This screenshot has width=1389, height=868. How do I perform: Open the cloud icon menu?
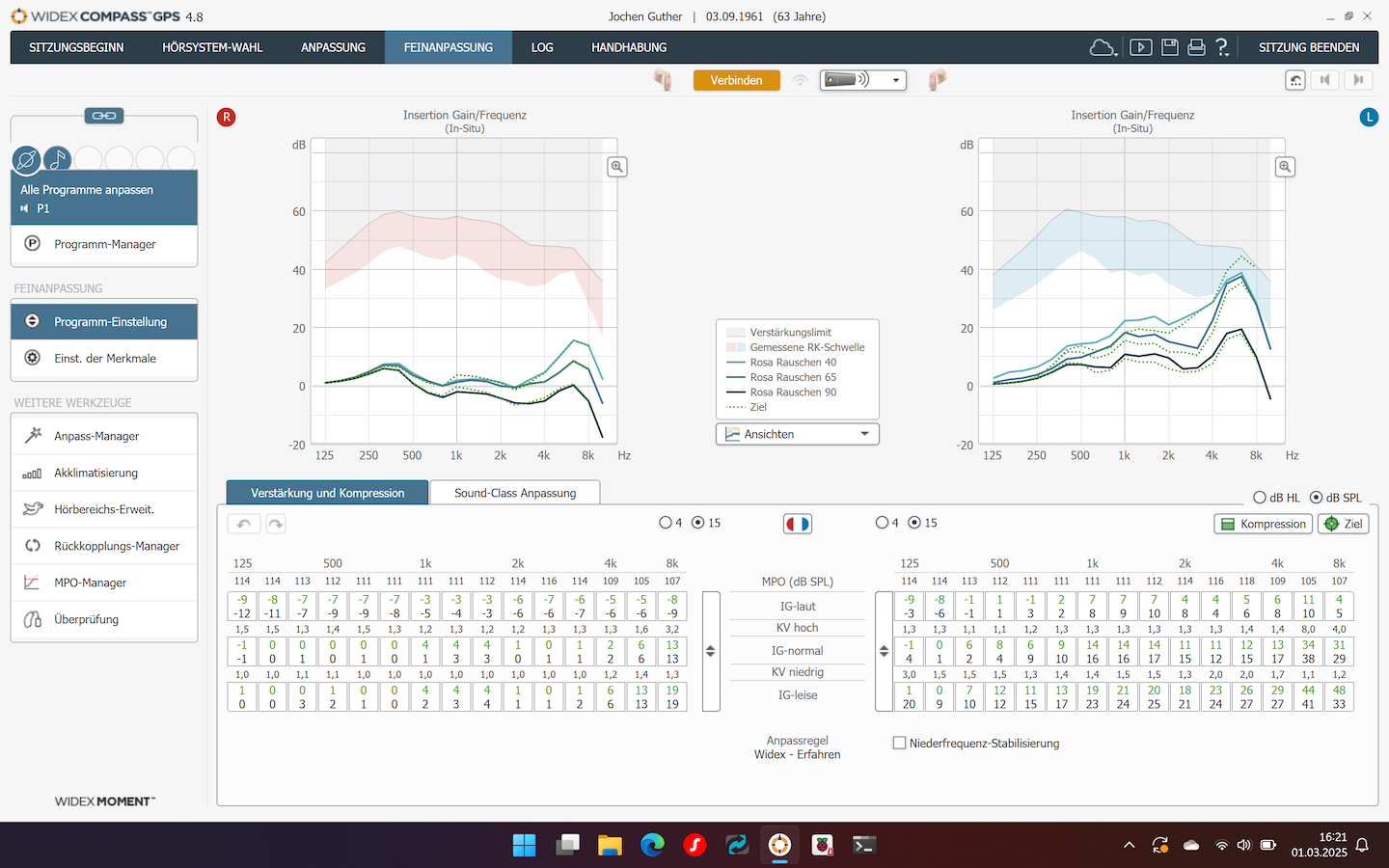tap(1103, 47)
